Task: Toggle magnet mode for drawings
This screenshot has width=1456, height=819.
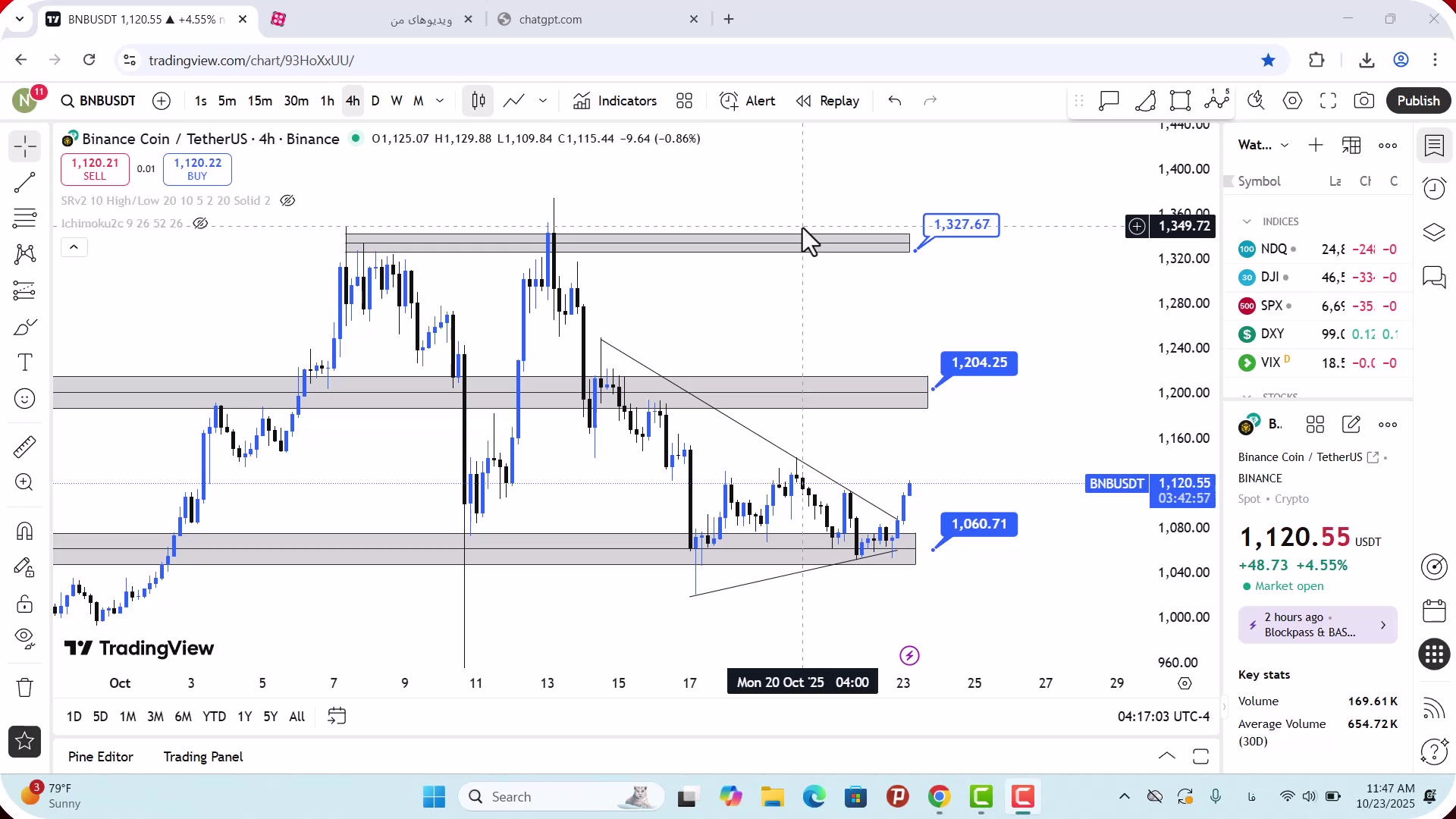Action: click(x=25, y=531)
